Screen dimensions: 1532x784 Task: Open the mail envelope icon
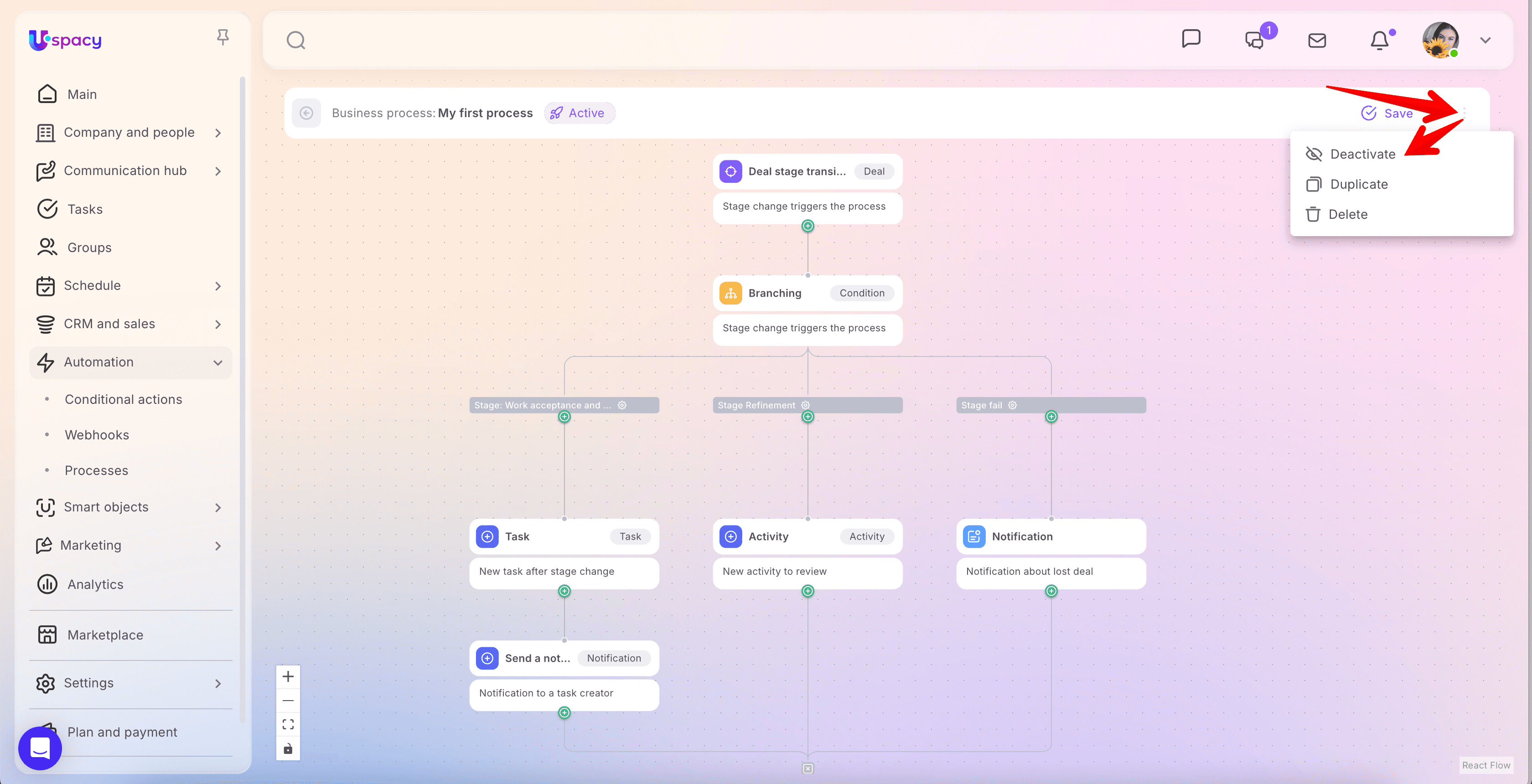(1317, 41)
